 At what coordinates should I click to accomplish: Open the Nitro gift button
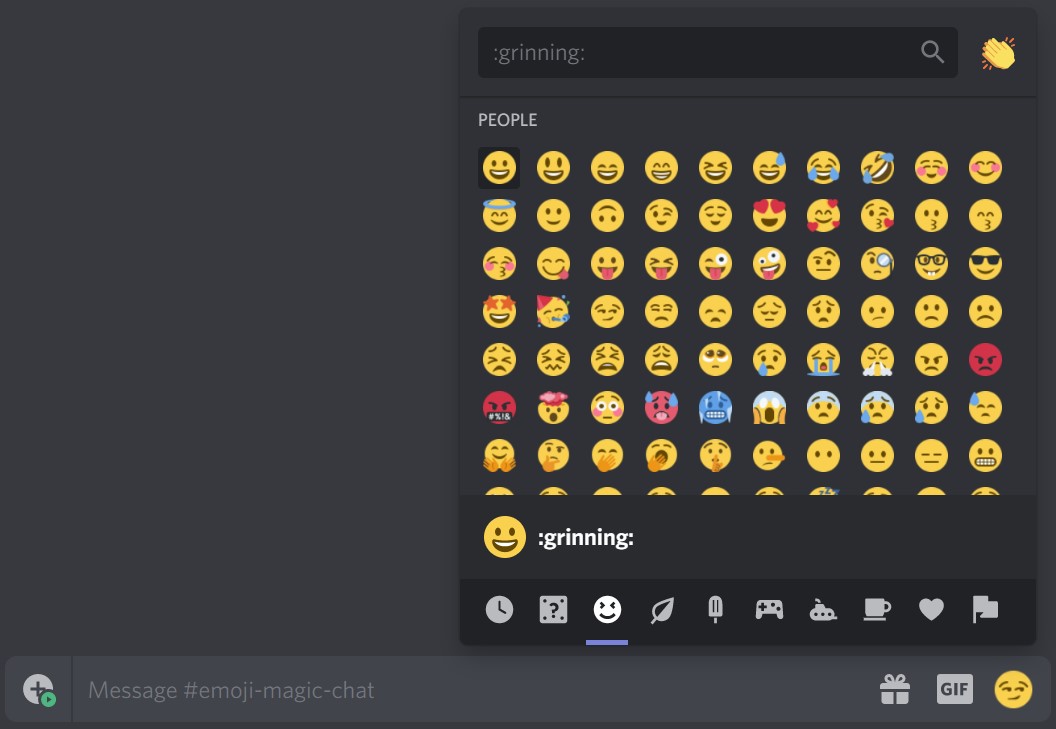click(x=895, y=690)
